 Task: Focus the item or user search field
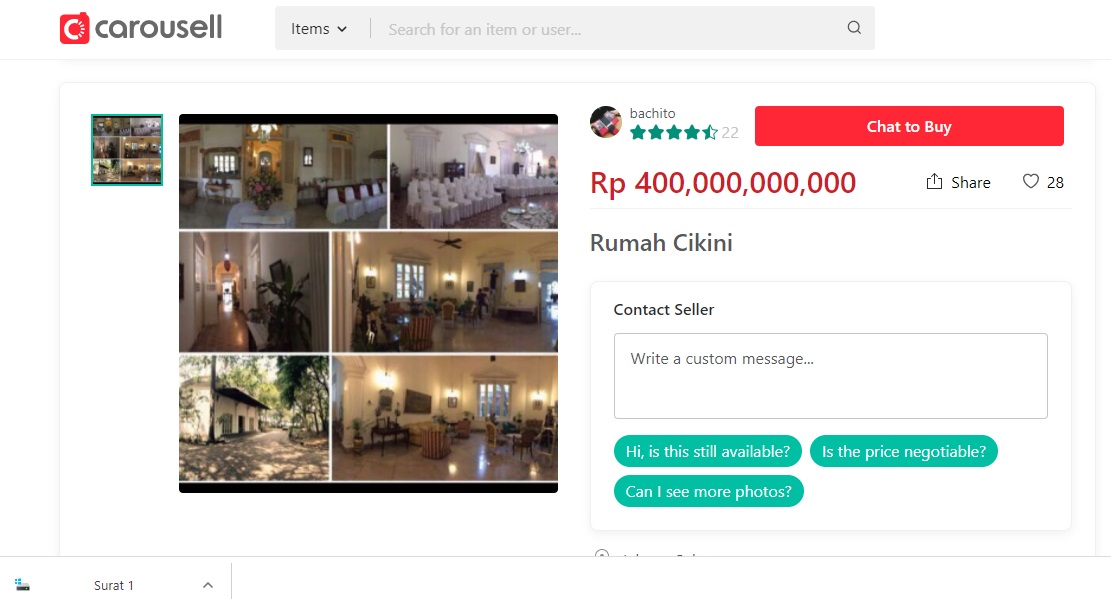point(610,29)
